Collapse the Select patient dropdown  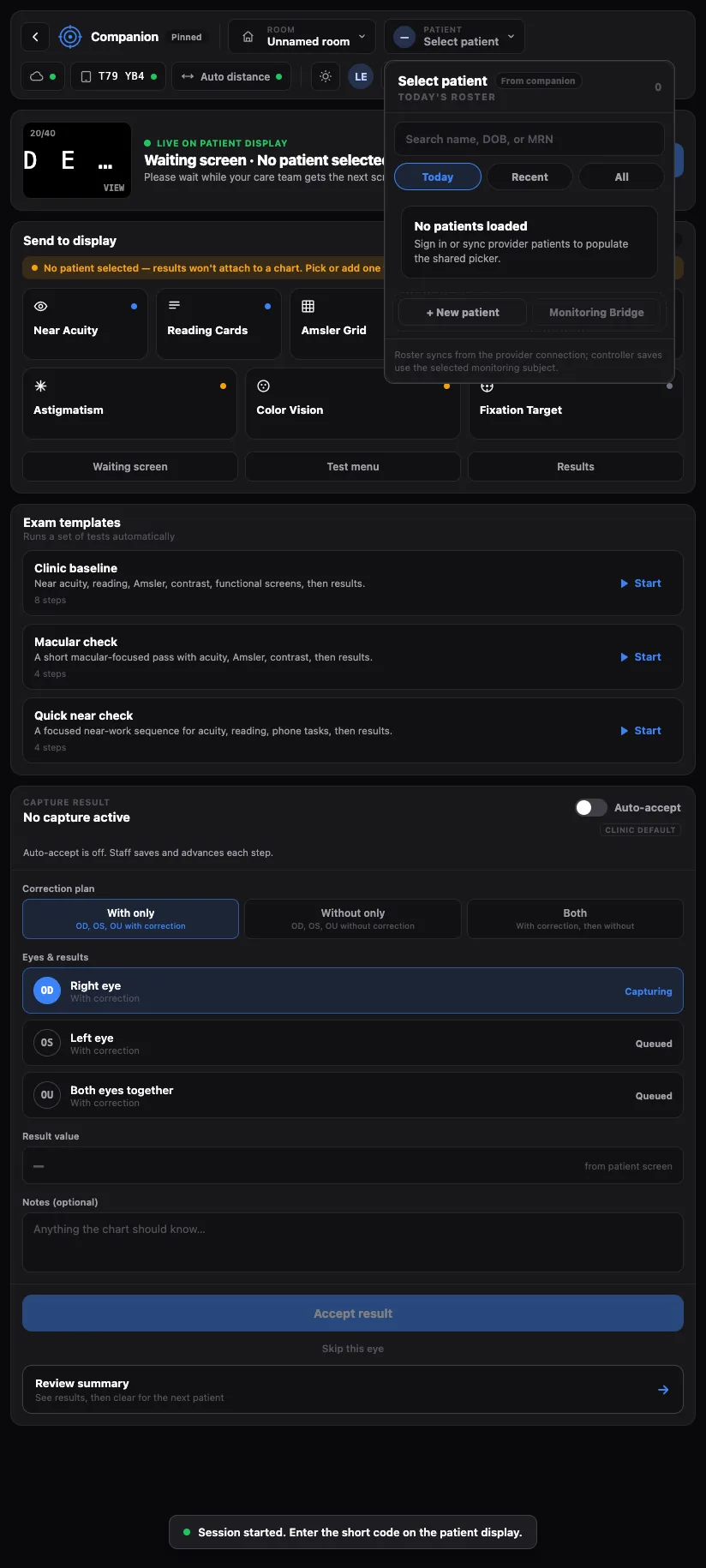454,36
